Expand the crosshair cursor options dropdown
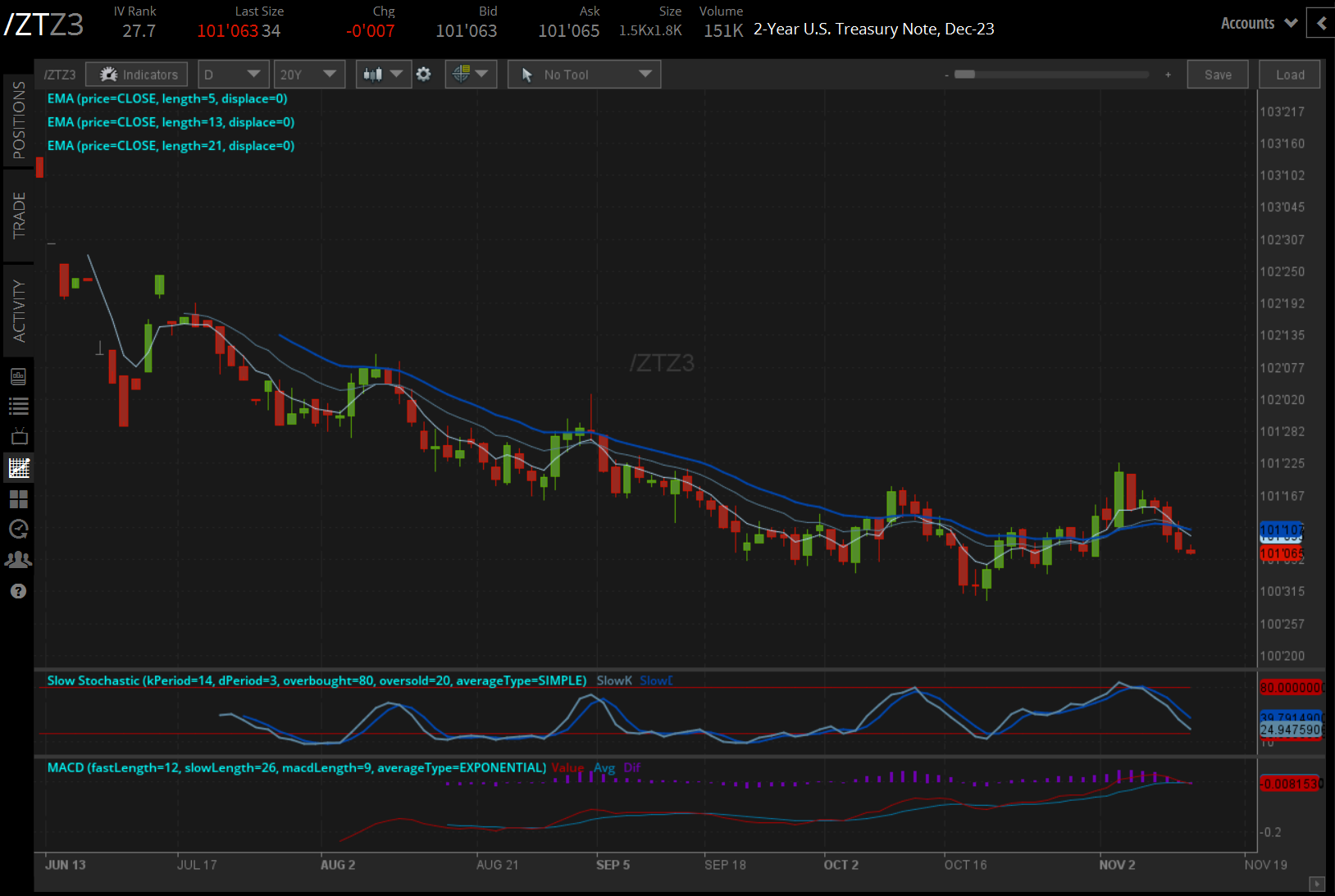This screenshot has width=1335, height=896. [470, 75]
